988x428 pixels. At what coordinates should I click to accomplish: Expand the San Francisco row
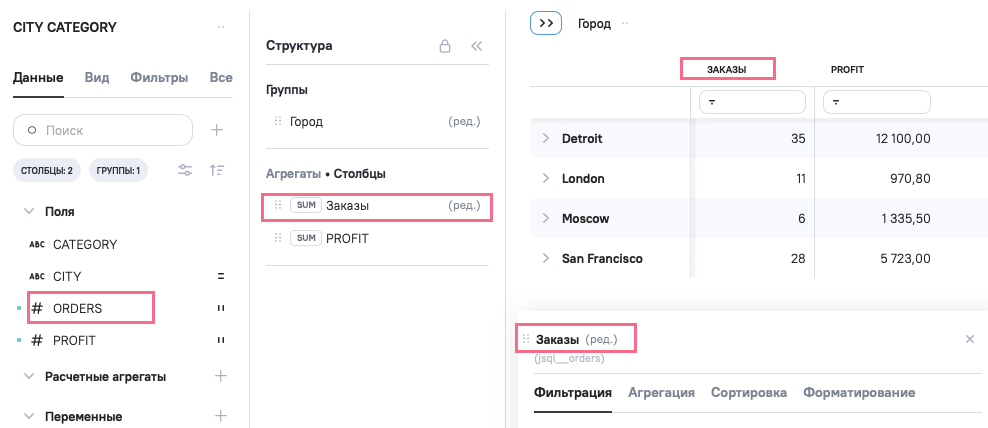(546, 258)
